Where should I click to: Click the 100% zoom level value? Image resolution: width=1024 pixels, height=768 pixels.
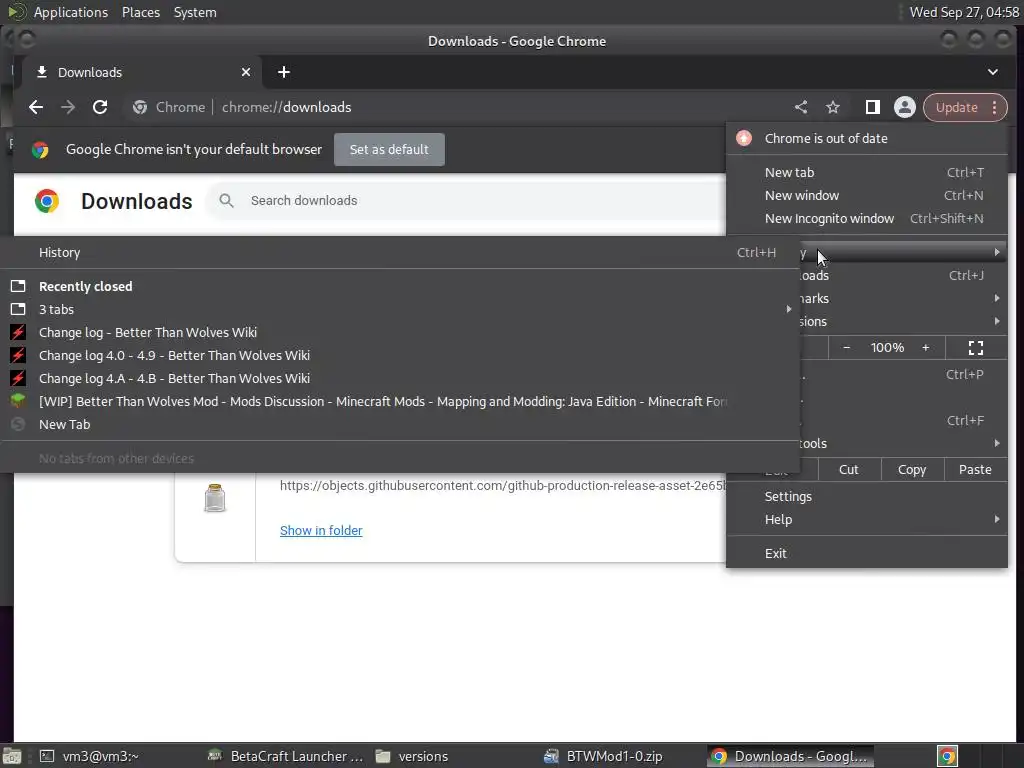pos(887,348)
